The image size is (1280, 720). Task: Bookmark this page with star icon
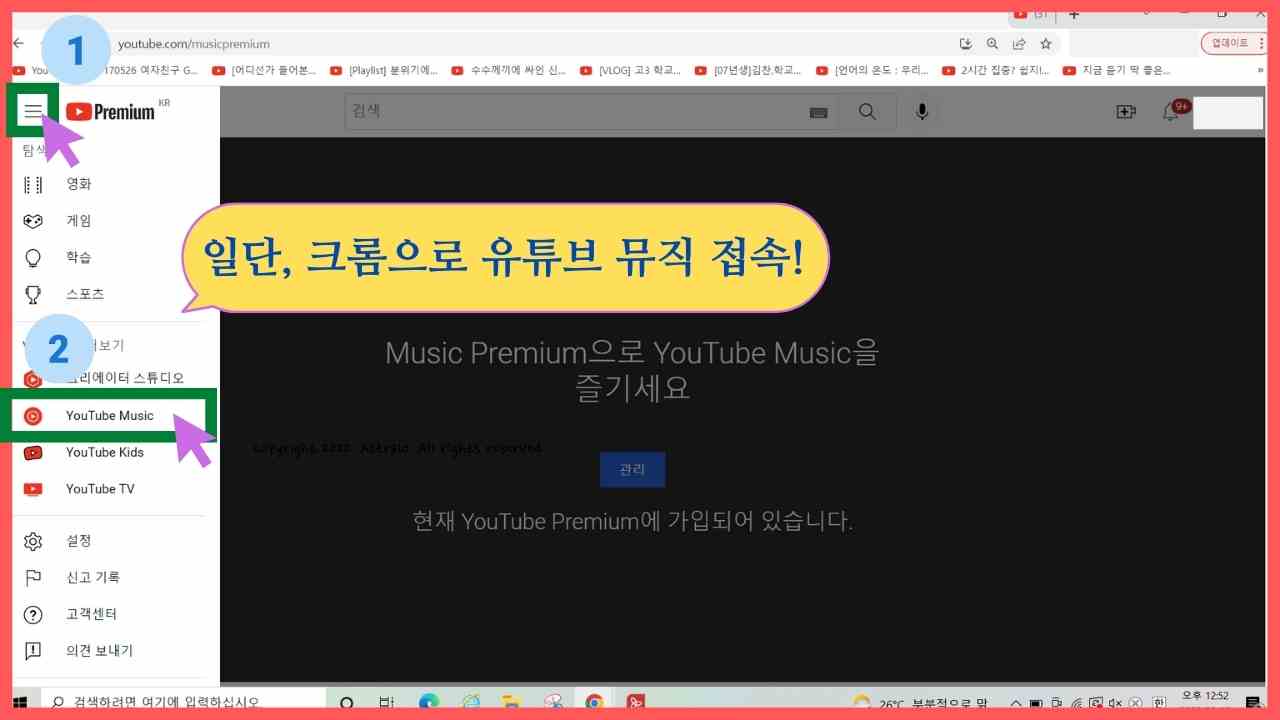click(x=1046, y=44)
